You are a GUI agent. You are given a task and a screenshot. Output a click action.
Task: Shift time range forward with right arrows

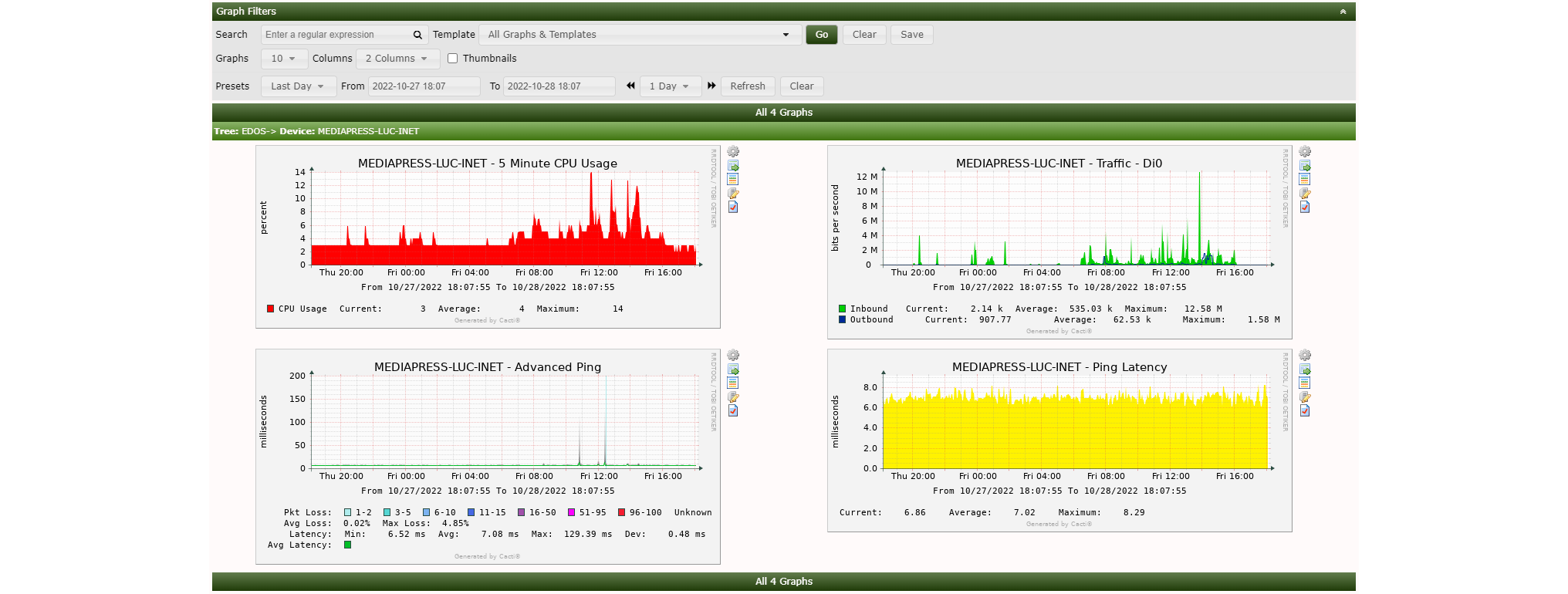click(711, 86)
